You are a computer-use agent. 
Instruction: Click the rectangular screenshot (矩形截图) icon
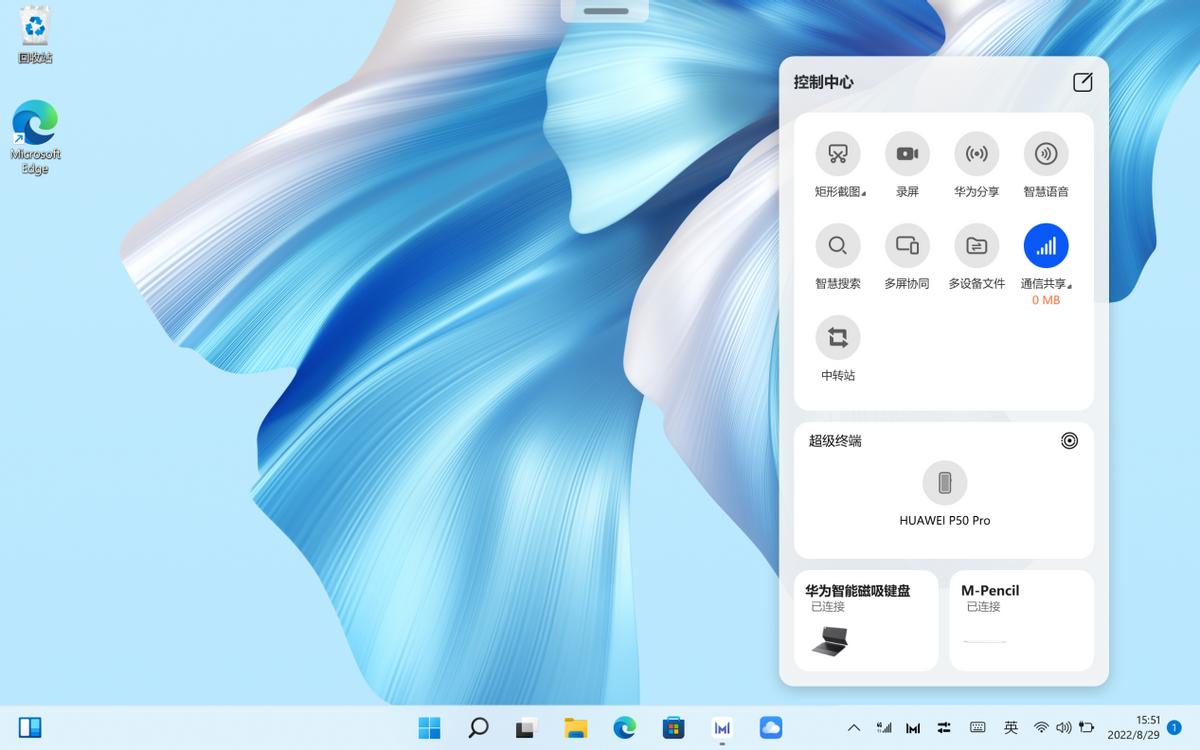click(837, 154)
